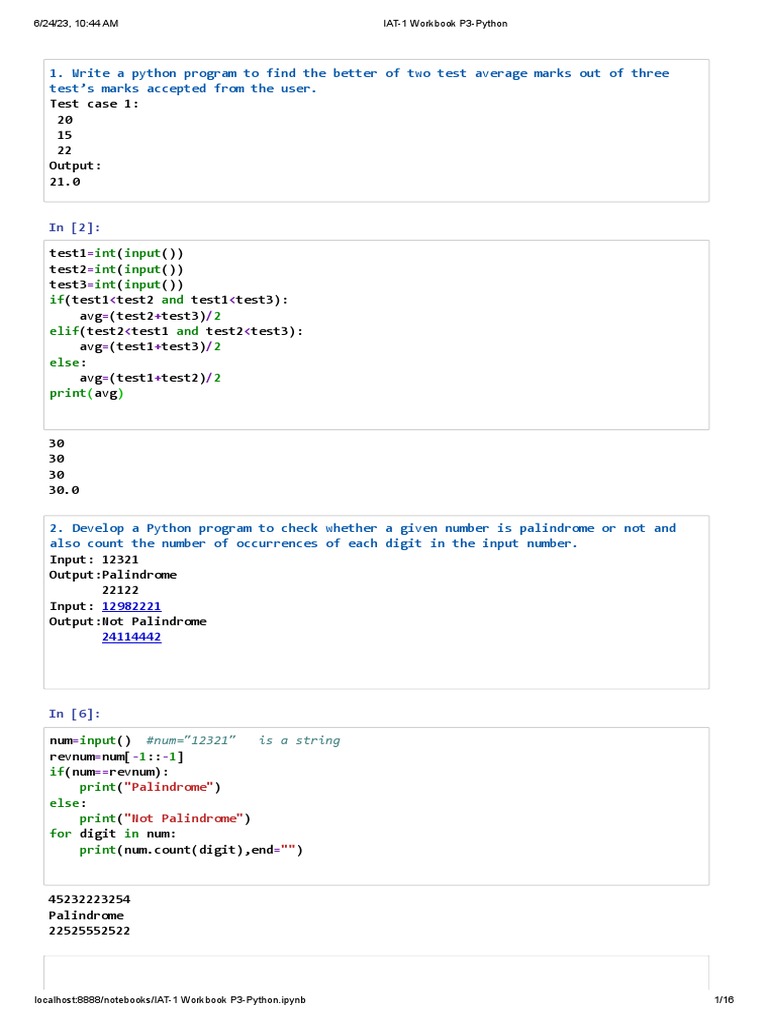This screenshot has width=768, height=1024.
Task: Click the 30.0 output value
Action: (x=64, y=490)
